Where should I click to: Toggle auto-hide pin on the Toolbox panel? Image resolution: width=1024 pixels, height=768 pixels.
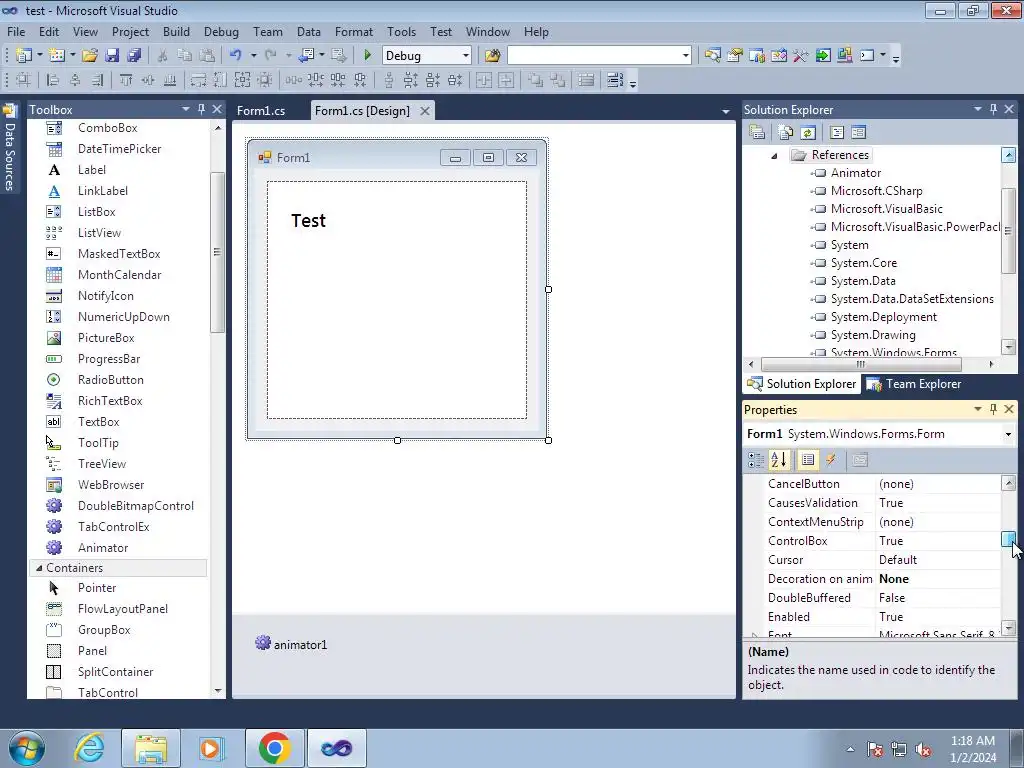click(x=201, y=109)
